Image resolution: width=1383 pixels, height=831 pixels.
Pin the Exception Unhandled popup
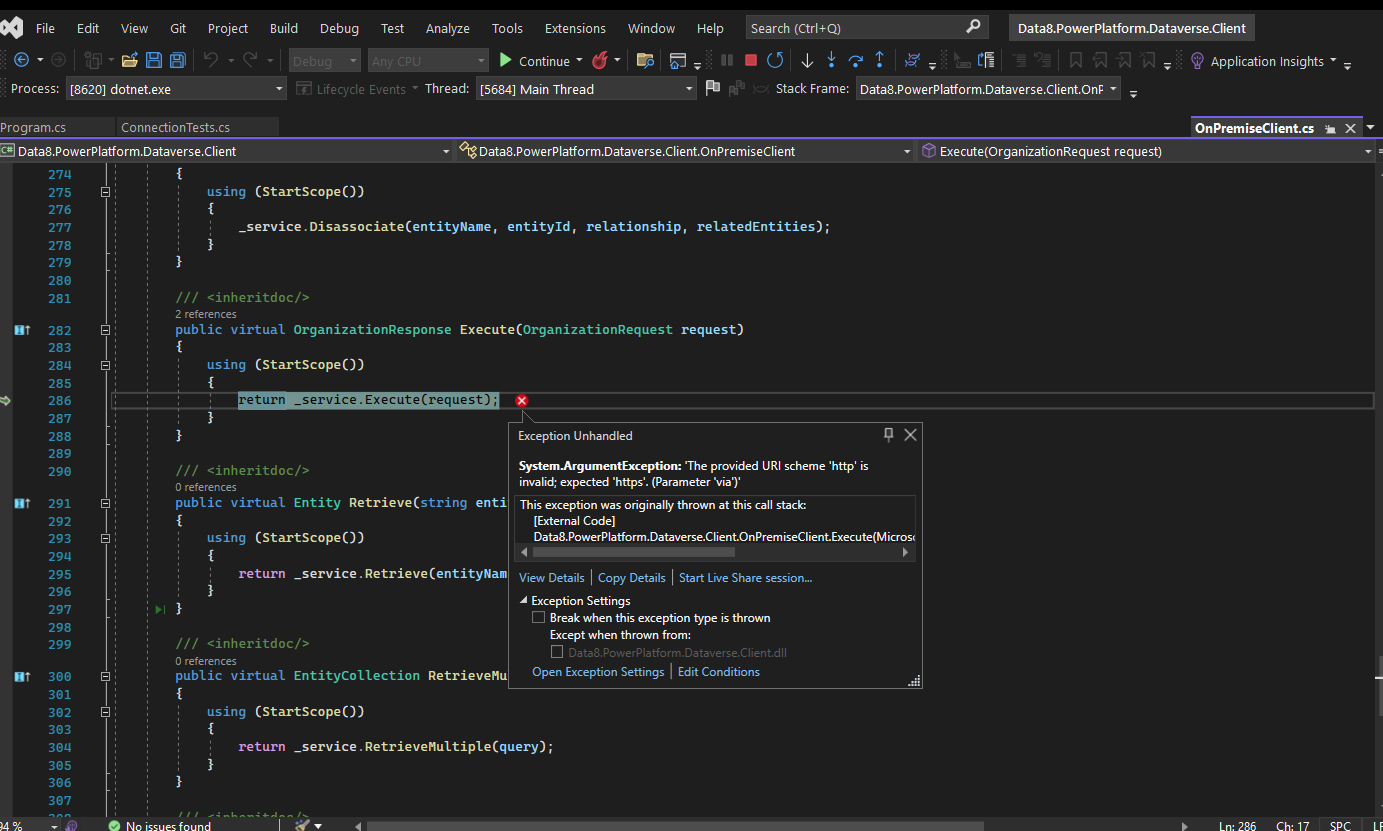(x=888, y=434)
